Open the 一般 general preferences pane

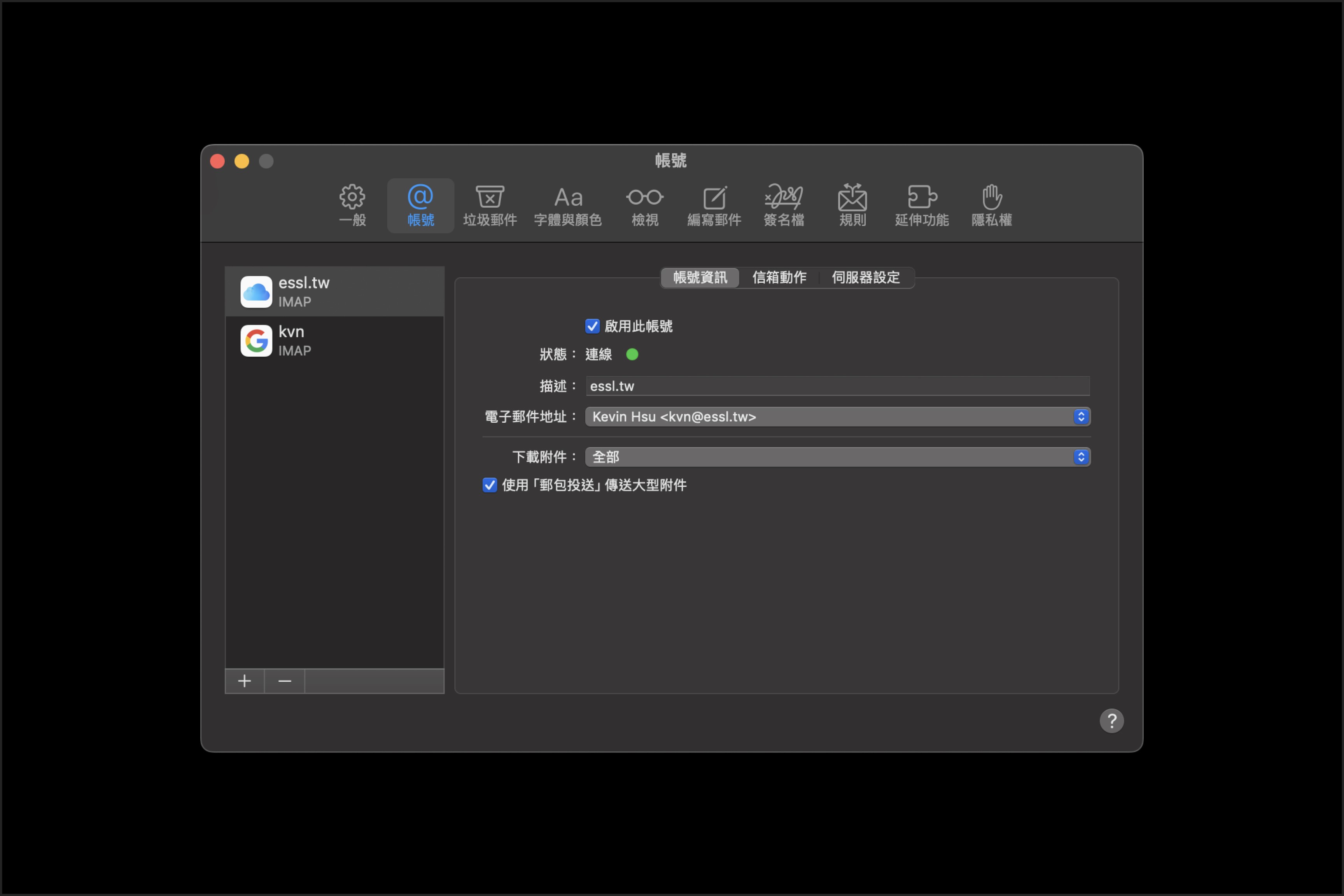coord(352,205)
